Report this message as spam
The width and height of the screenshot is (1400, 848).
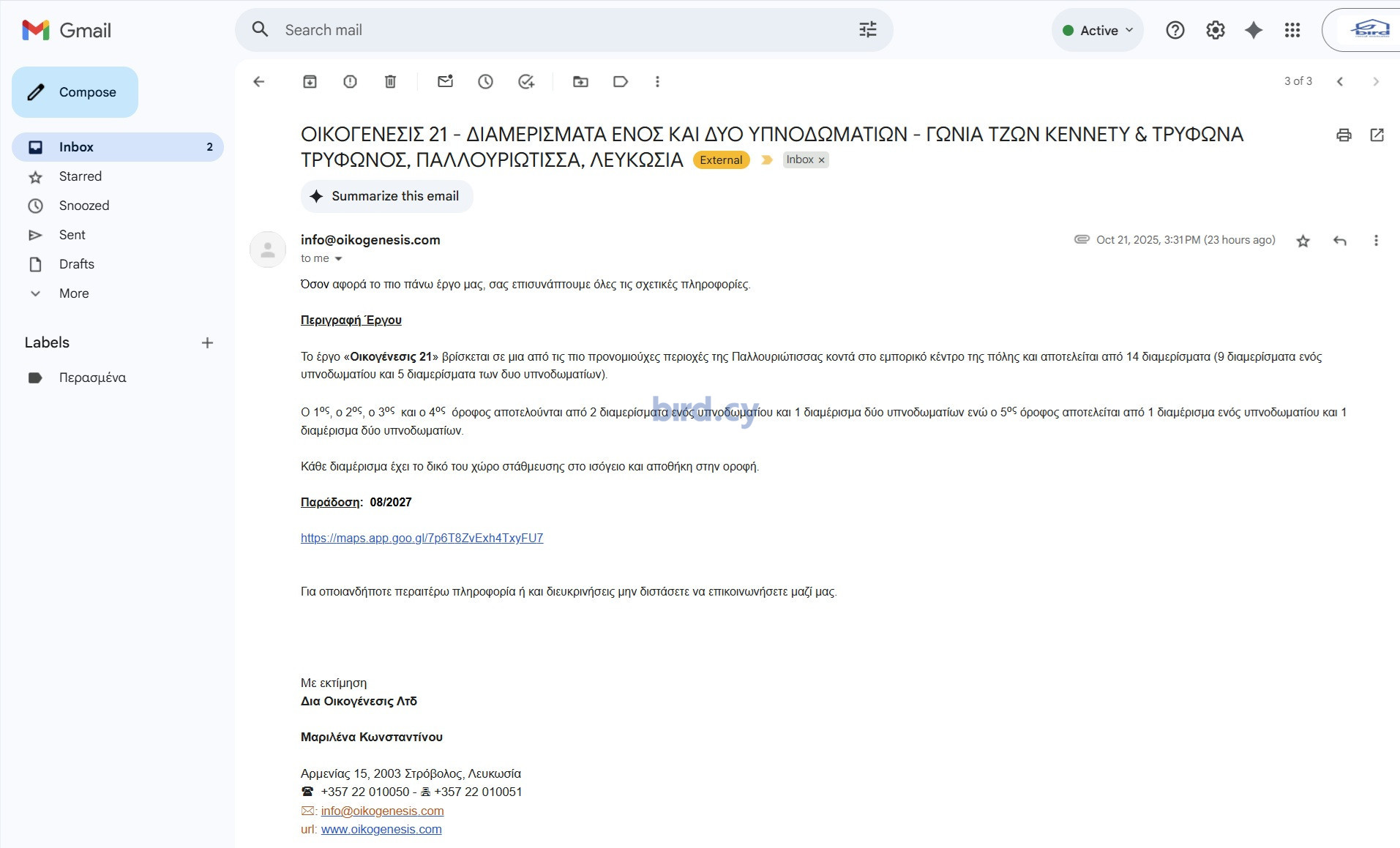click(350, 82)
